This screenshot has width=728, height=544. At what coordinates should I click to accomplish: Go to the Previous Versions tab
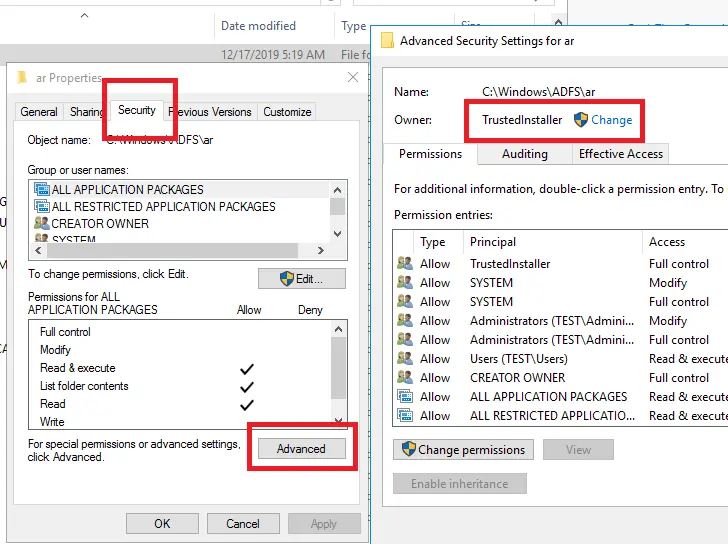(x=210, y=112)
